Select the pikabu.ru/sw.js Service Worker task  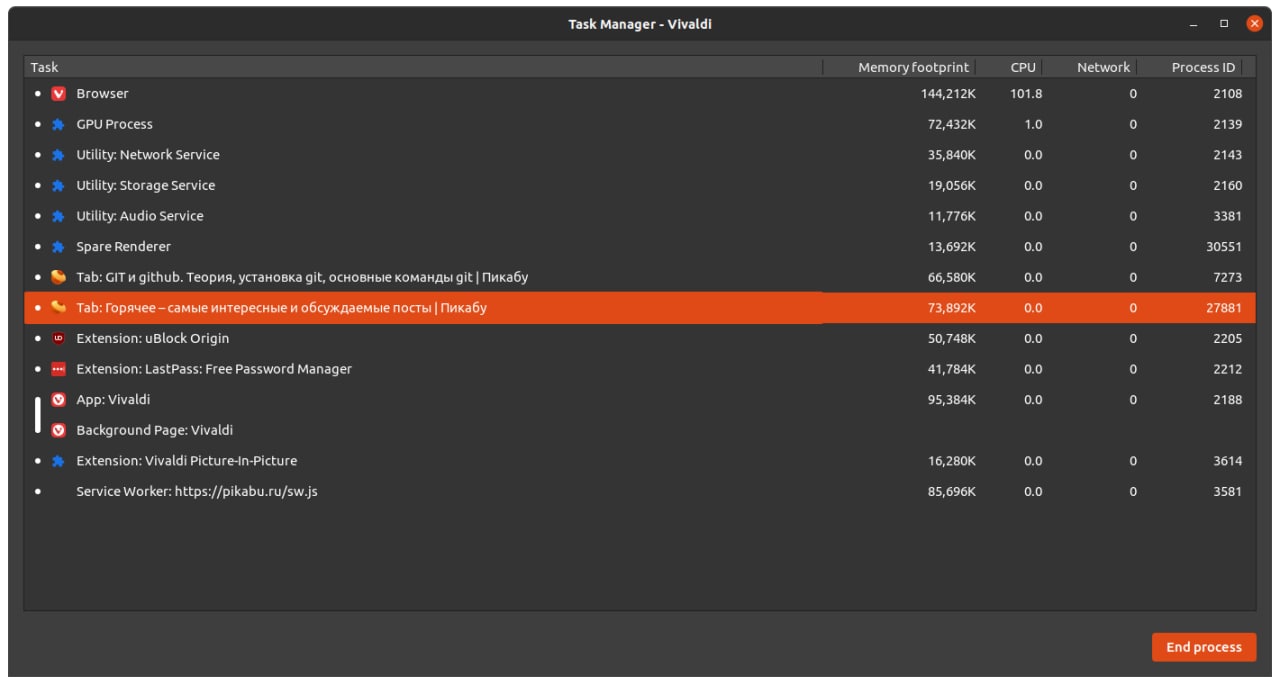tap(640, 492)
